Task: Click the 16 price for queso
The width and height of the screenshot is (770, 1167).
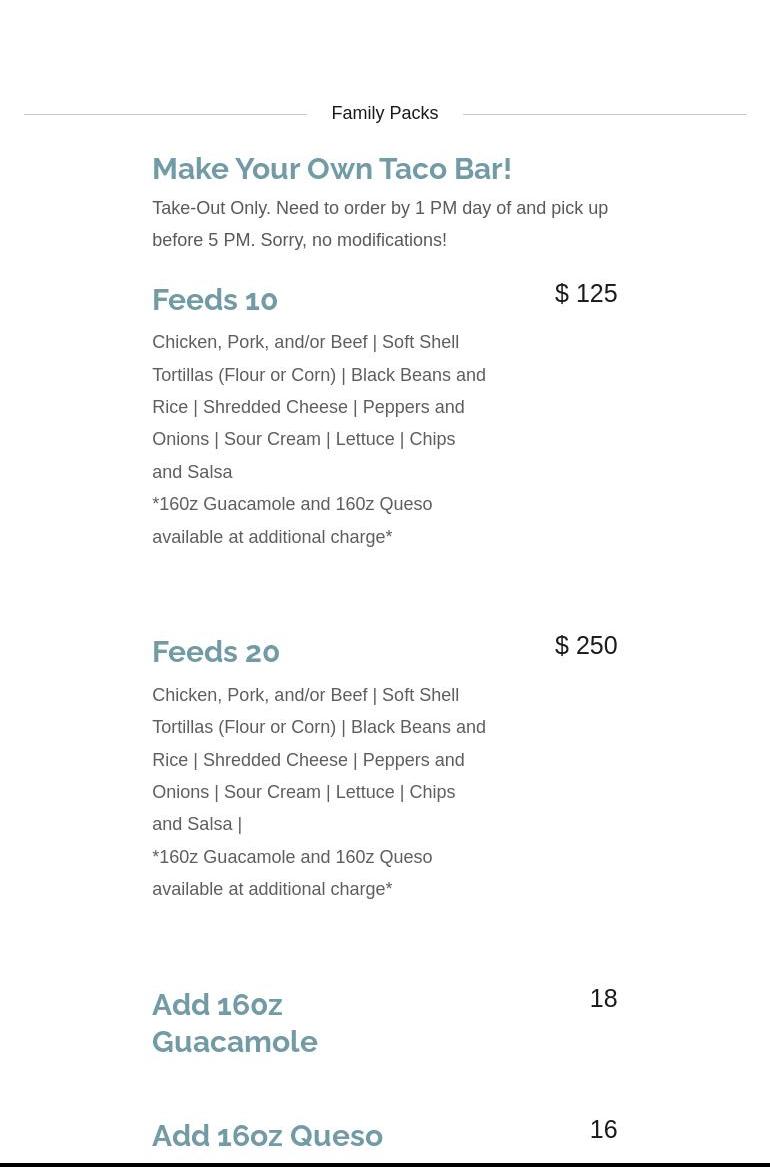Action: click(603, 1129)
